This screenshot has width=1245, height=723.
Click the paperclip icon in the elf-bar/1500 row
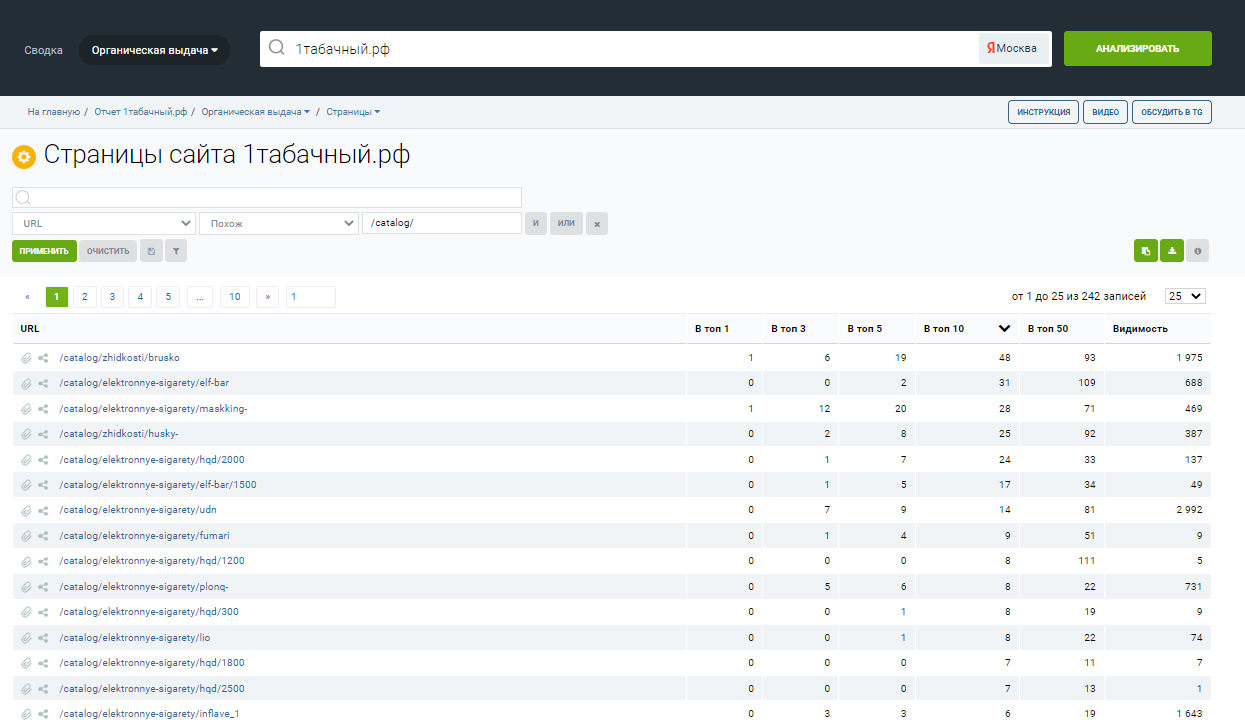point(26,485)
